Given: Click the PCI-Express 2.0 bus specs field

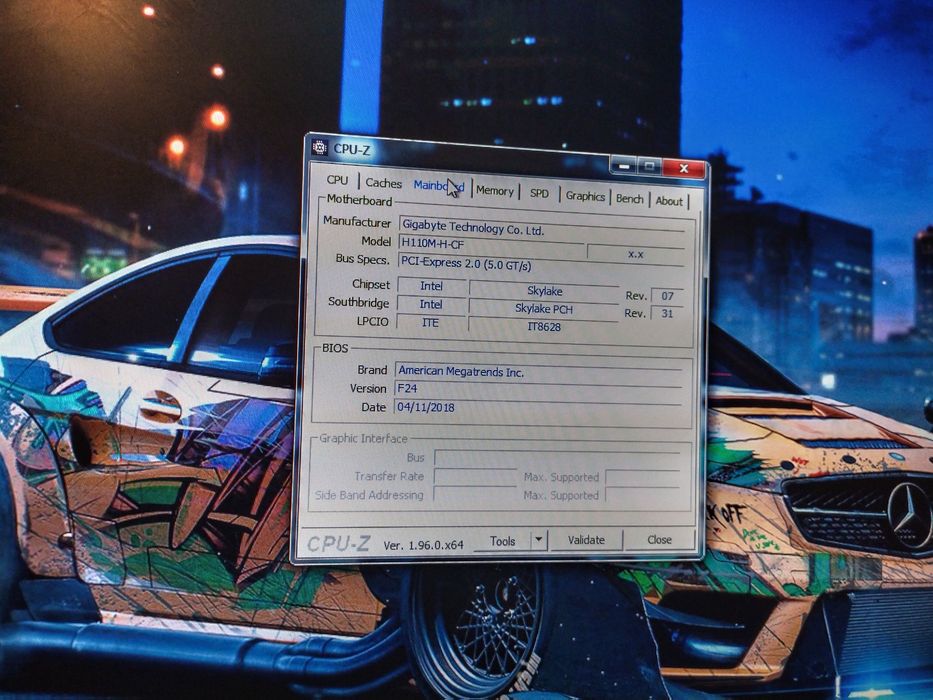Looking at the screenshot, I should 541,263.
